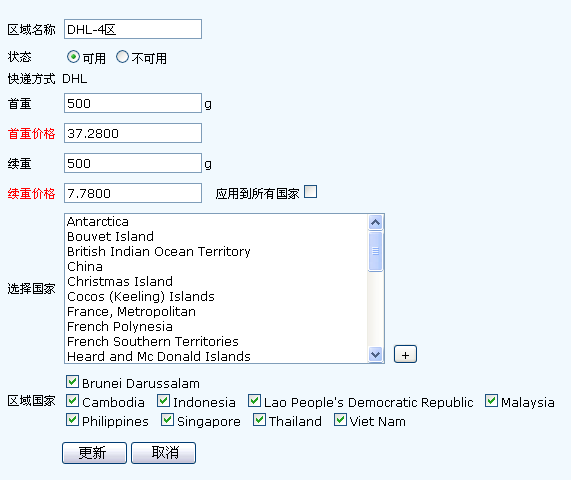Click the 首重价格 field showing 37.2800
Viewport: 571px width, 480px height.
133,133
